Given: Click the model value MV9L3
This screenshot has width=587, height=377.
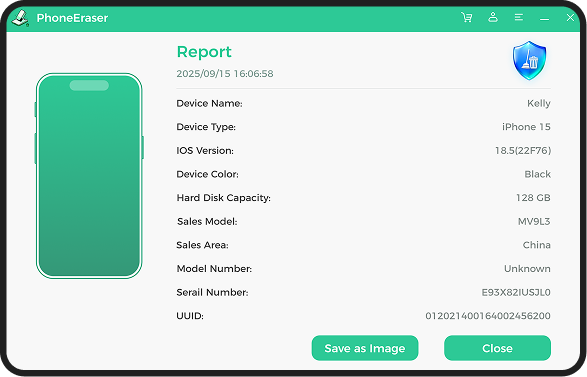Looking at the screenshot, I should [x=534, y=221].
